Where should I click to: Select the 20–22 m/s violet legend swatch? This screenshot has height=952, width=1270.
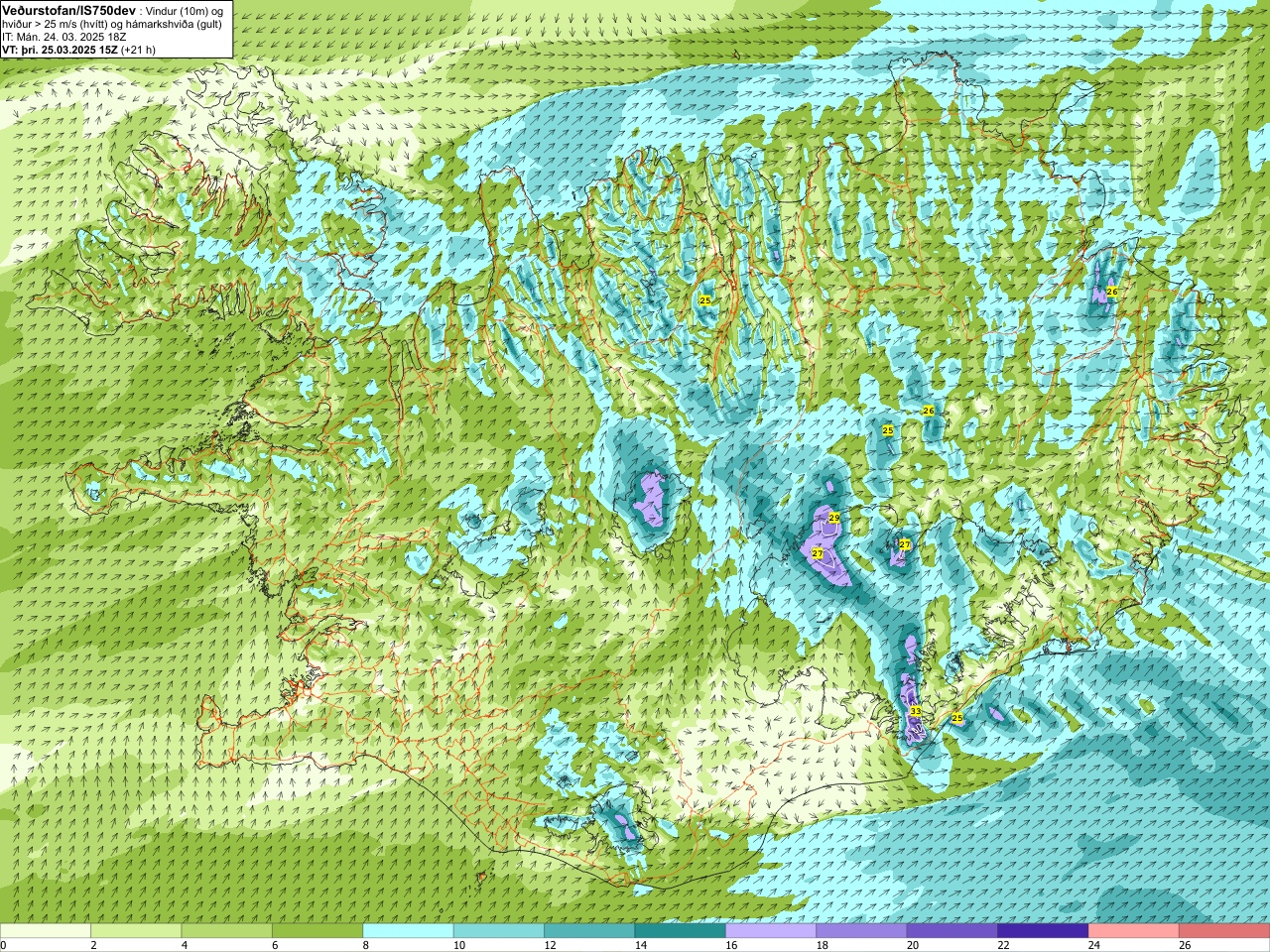click(952, 931)
